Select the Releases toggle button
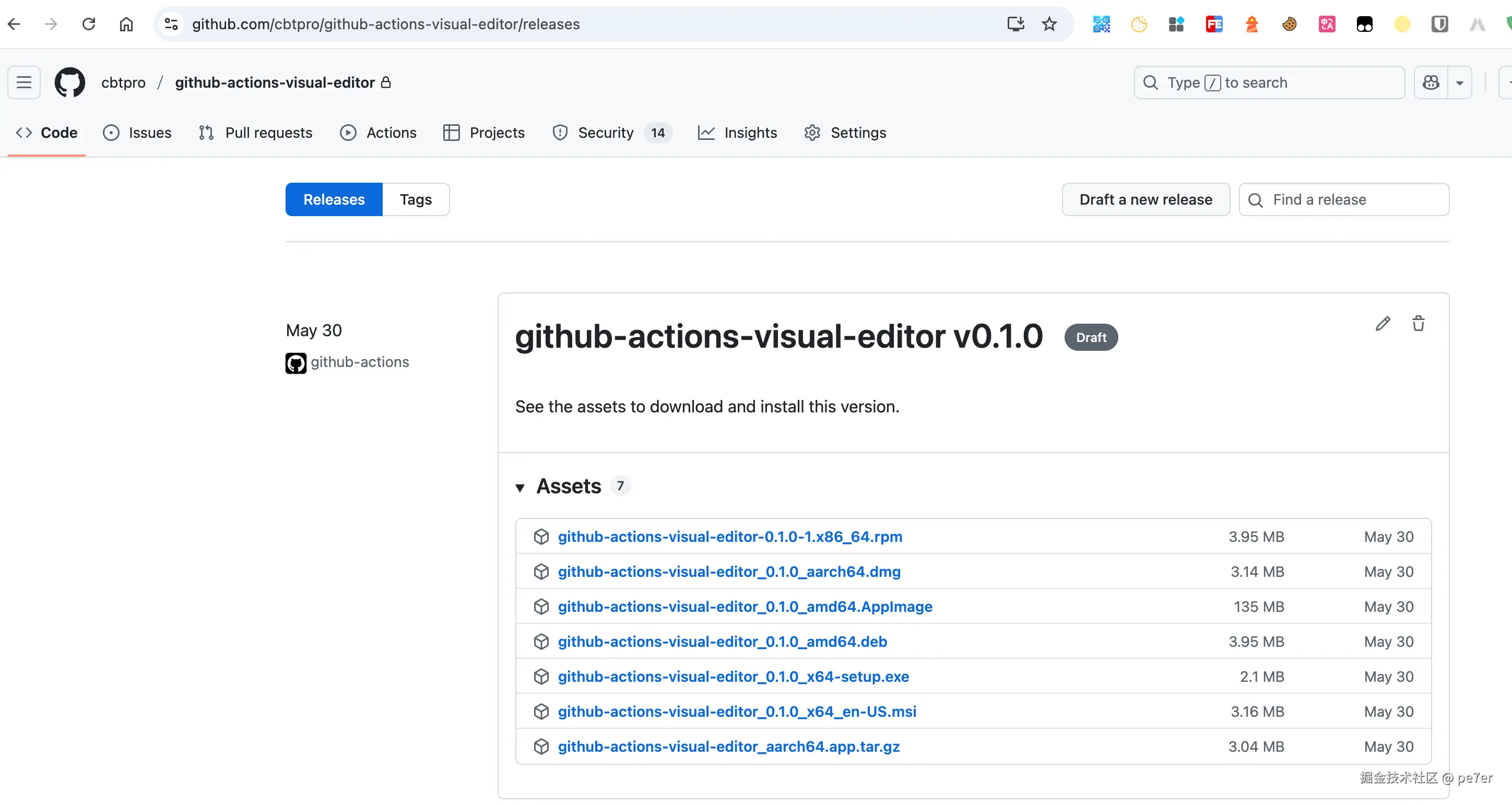This screenshot has width=1512, height=805. 334,199
